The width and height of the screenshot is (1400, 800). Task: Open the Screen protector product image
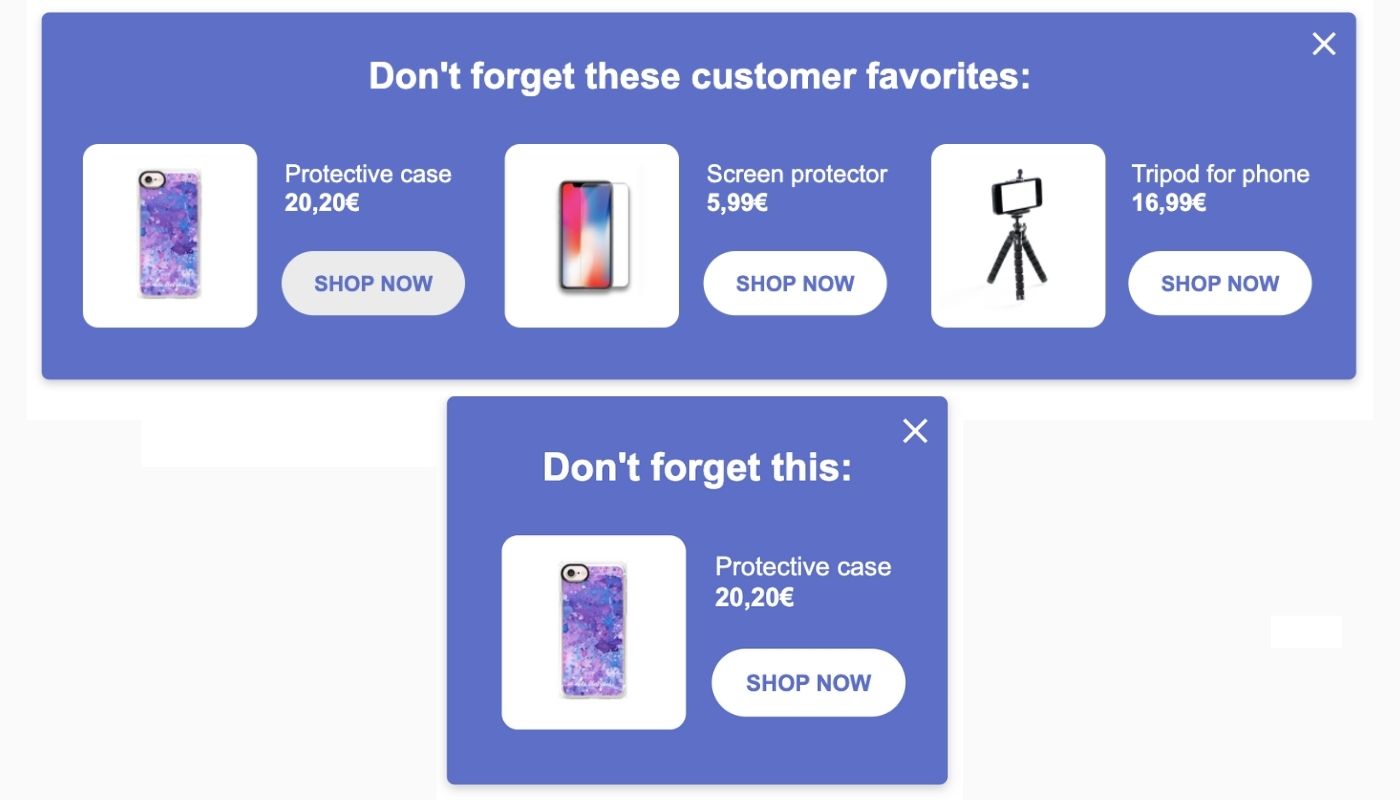tap(592, 234)
